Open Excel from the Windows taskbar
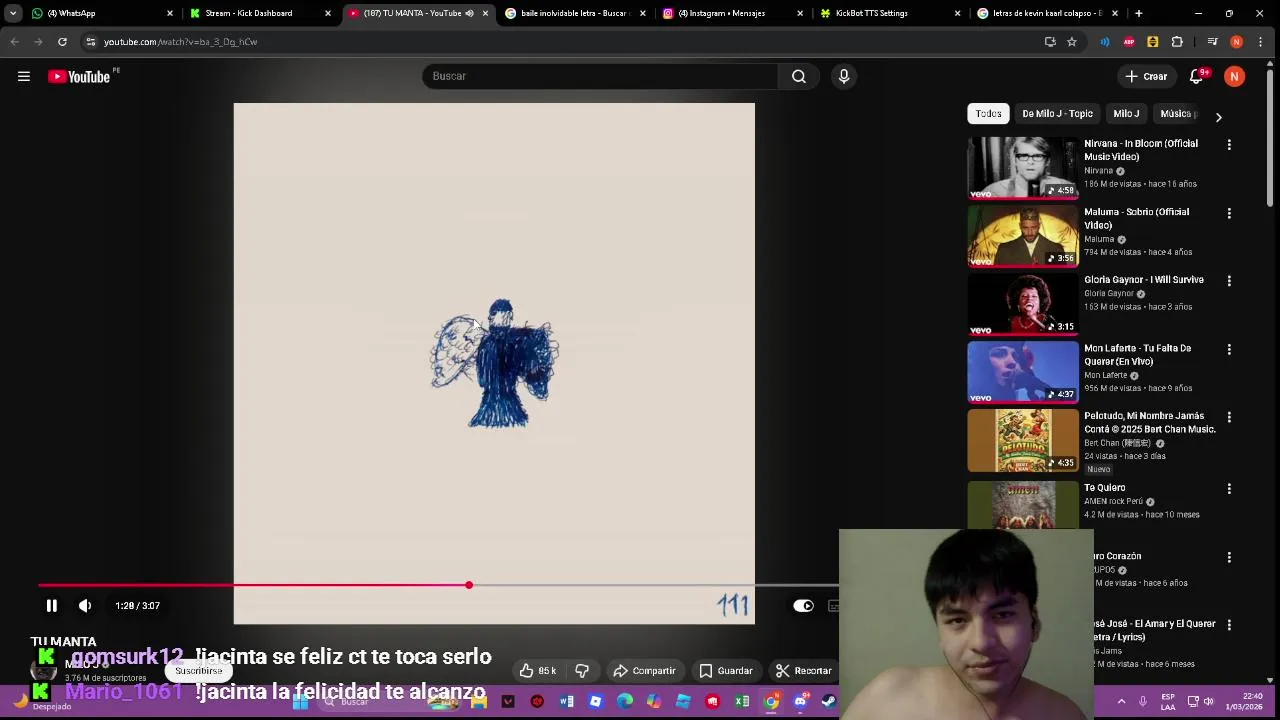 (742, 701)
